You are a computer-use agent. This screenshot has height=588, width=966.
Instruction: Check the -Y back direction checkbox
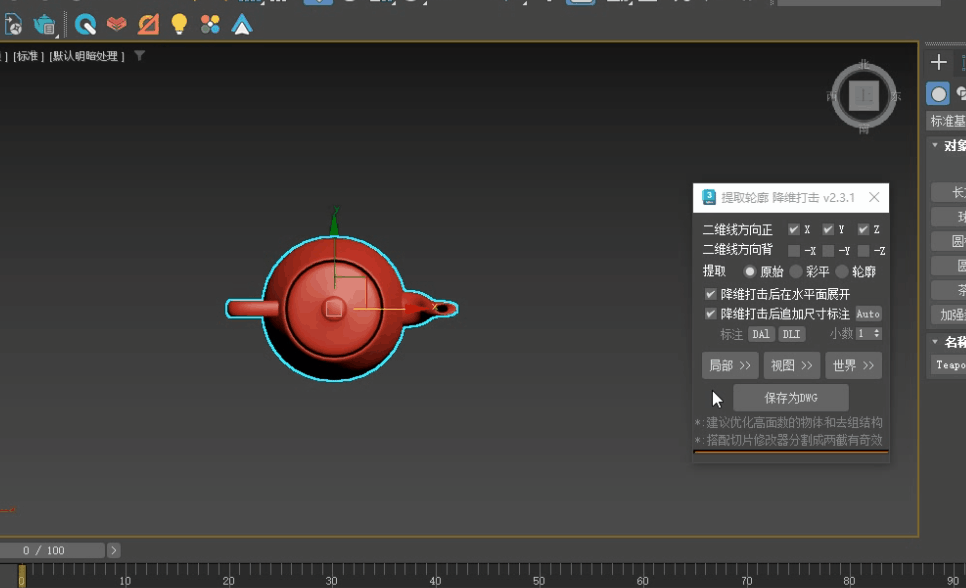828,250
